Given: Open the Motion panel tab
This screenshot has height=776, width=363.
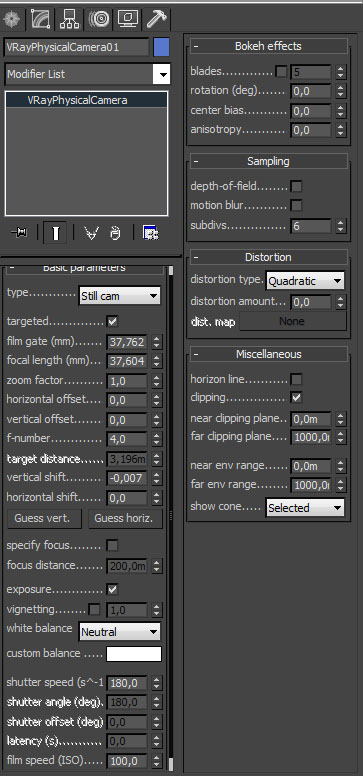Looking at the screenshot, I should pyautogui.click(x=99, y=19).
